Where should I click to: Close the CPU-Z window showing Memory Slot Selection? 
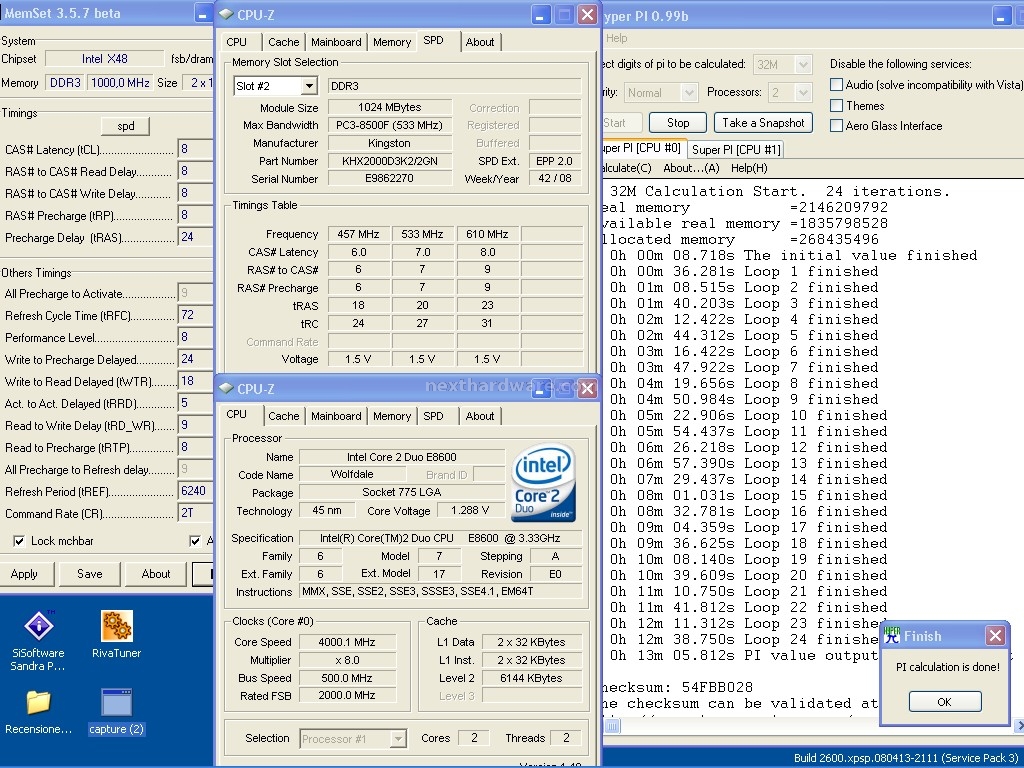point(587,14)
